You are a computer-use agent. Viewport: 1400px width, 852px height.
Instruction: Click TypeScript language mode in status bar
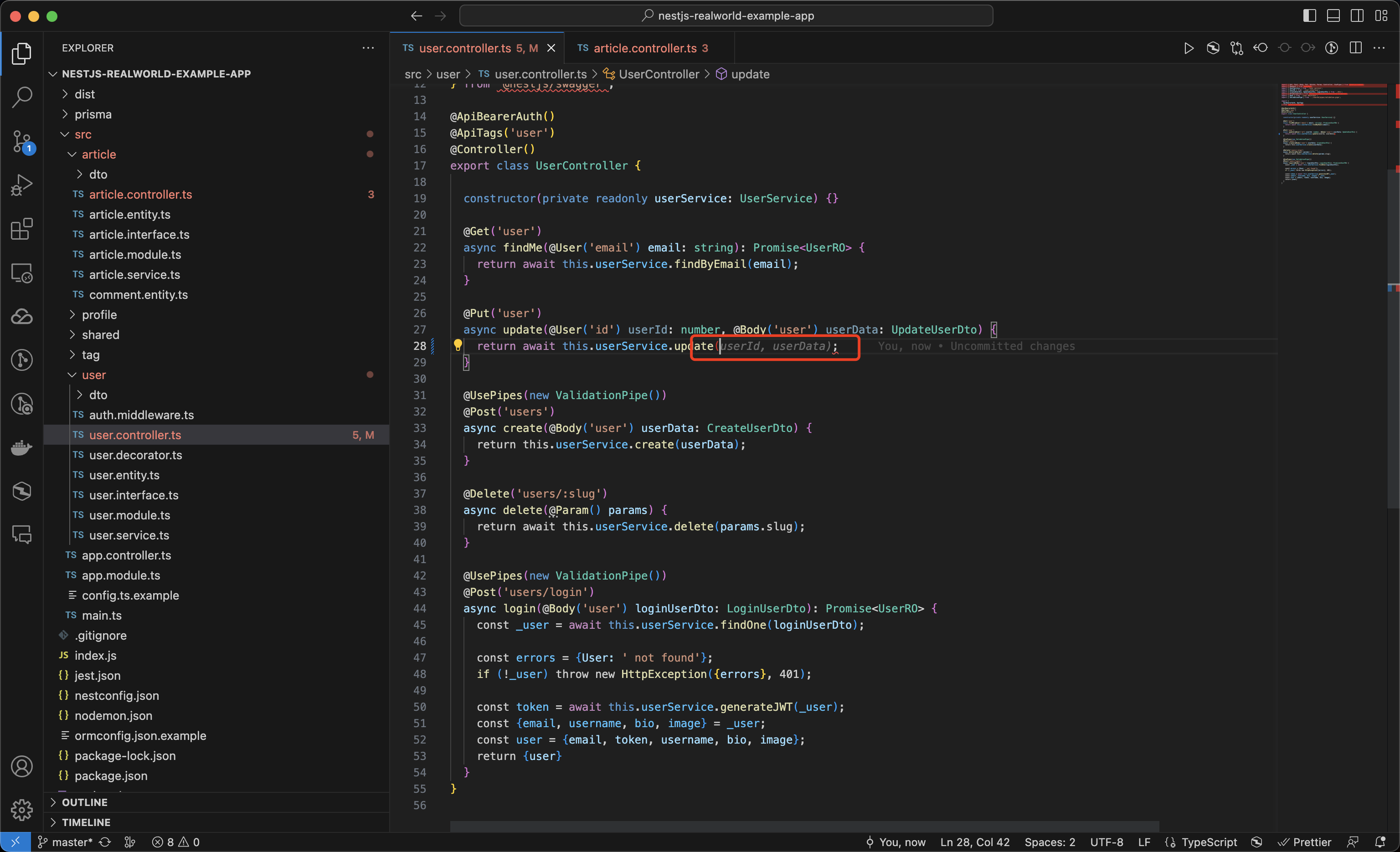point(1209,842)
